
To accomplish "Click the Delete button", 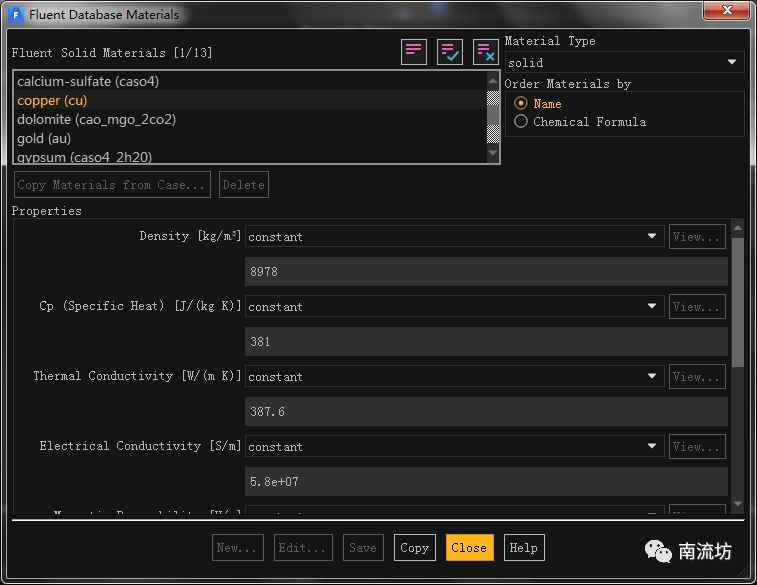I will (x=244, y=184).
